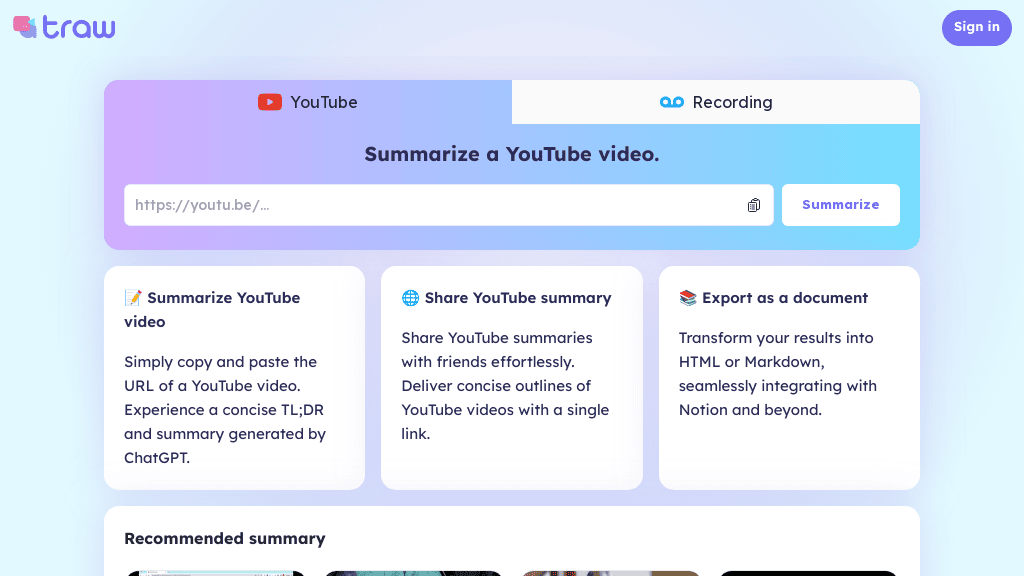Click the globe icon on the Share YouTube summary card

pos(411,297)
